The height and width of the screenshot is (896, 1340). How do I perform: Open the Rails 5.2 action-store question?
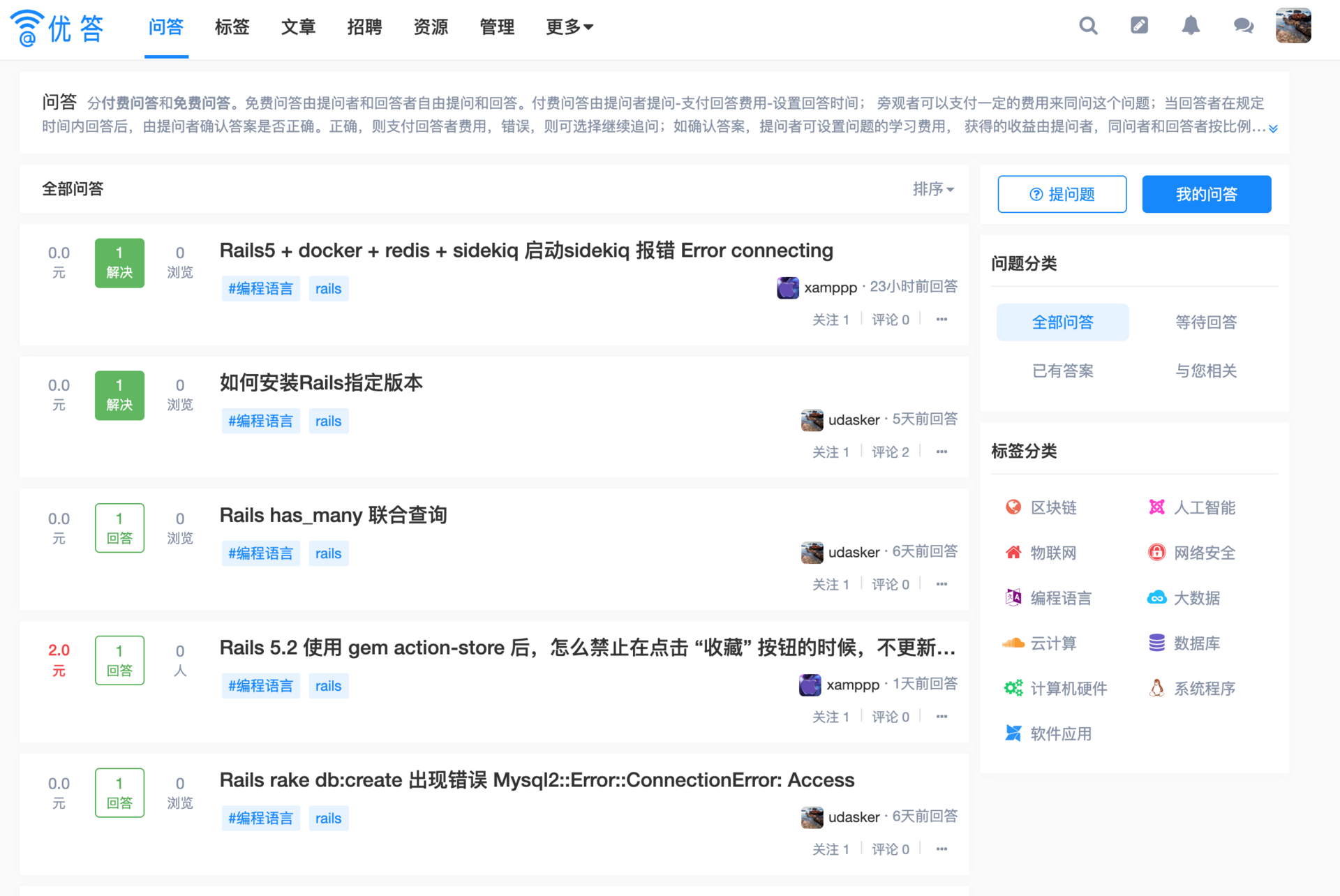click(x=588, y=648)
